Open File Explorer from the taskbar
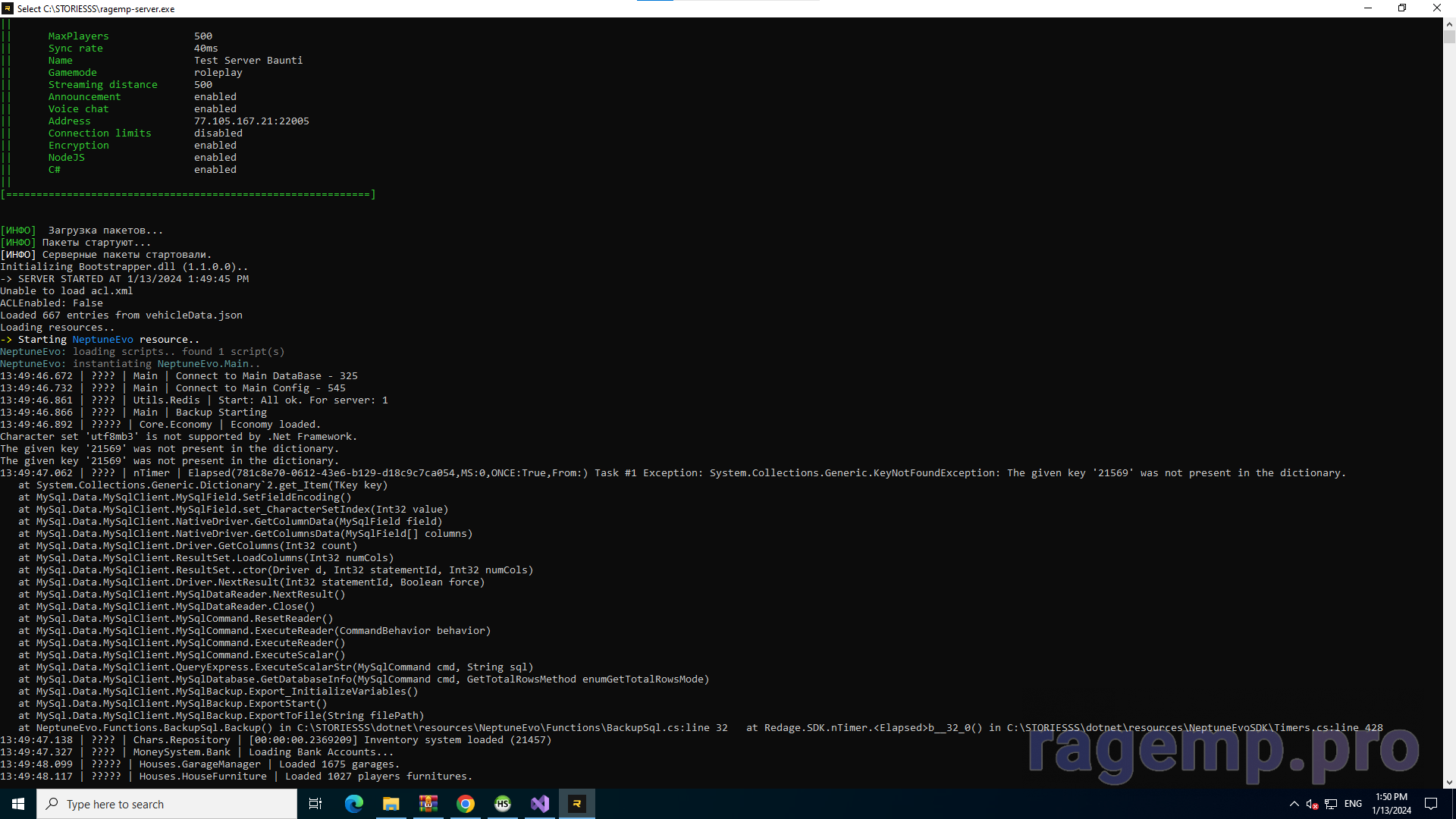1456x819 pixels. [391, 804]
